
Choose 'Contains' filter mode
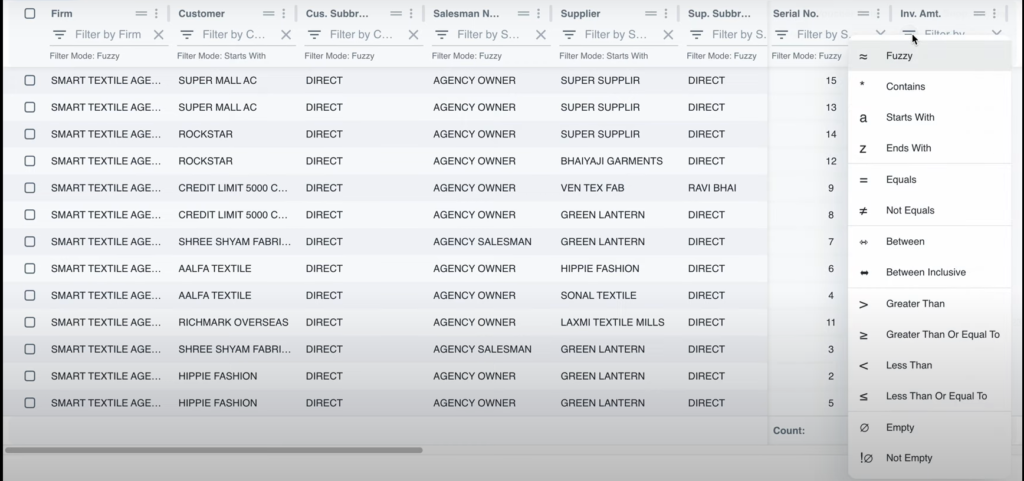click(x=905, y=87)
